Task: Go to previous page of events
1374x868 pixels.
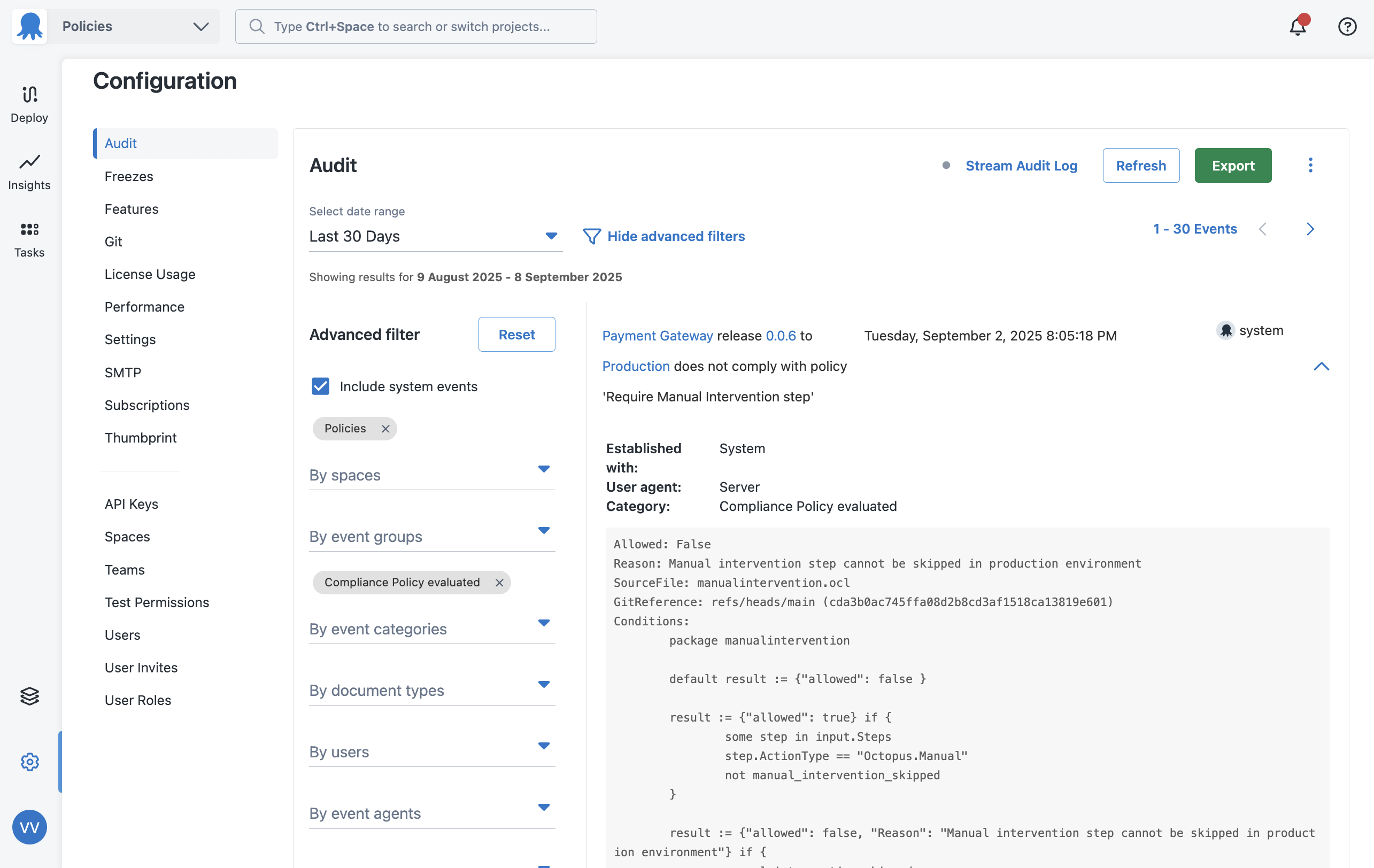Action: (1263, 229)
